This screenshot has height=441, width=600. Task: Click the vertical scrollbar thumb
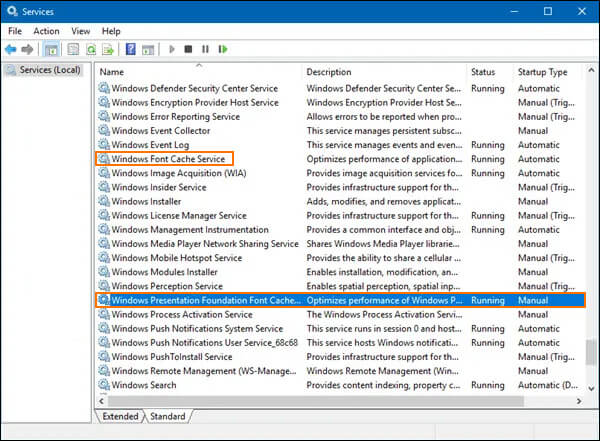(591, 351)
